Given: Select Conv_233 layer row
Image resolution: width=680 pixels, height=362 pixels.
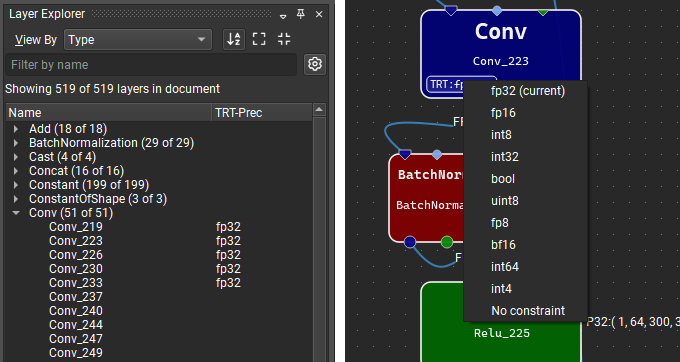Looking at the screenshot, I should (x=159, y=283).
